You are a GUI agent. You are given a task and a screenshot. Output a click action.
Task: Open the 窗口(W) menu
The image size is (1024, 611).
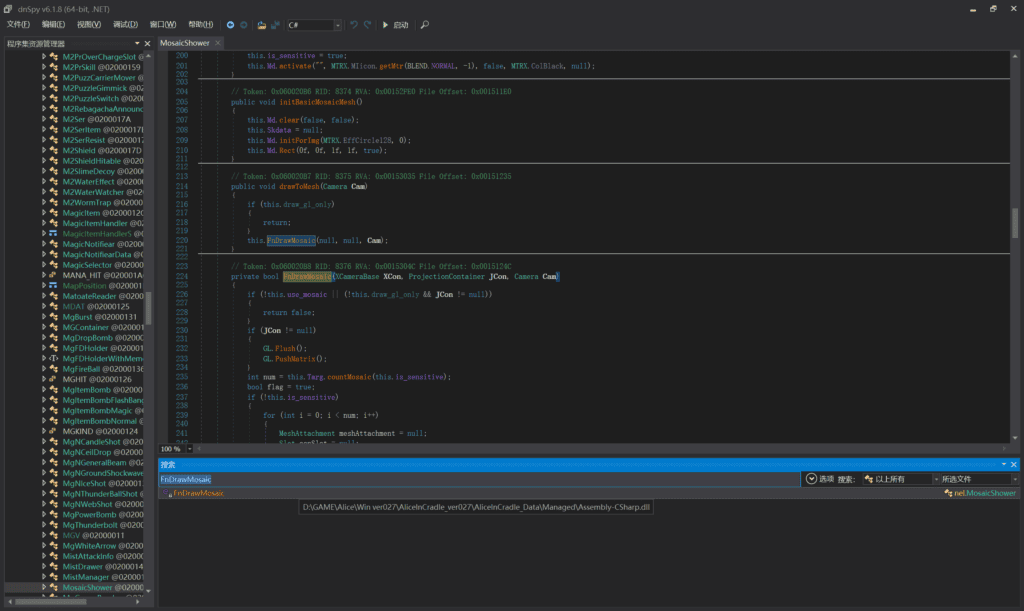(x=163, y=25)
